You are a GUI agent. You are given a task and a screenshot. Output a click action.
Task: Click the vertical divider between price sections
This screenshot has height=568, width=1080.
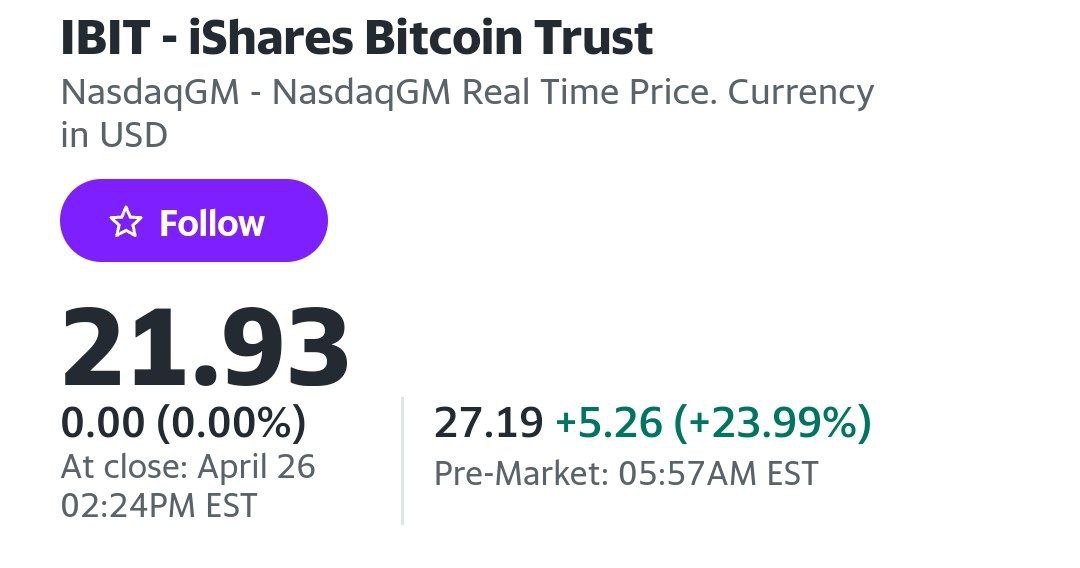pyautogui.click(x=402, y=460)
